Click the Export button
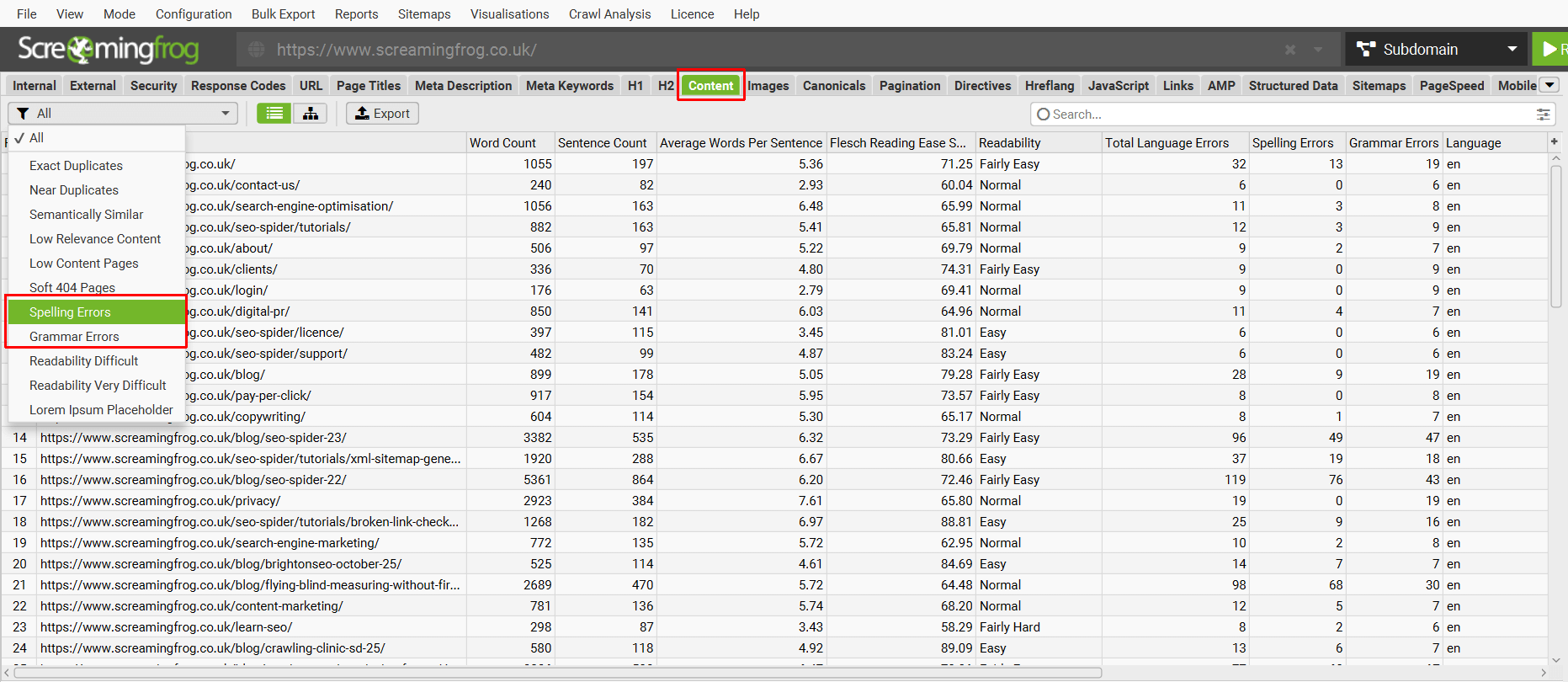 pyautogui.click(x=382, y=114)
